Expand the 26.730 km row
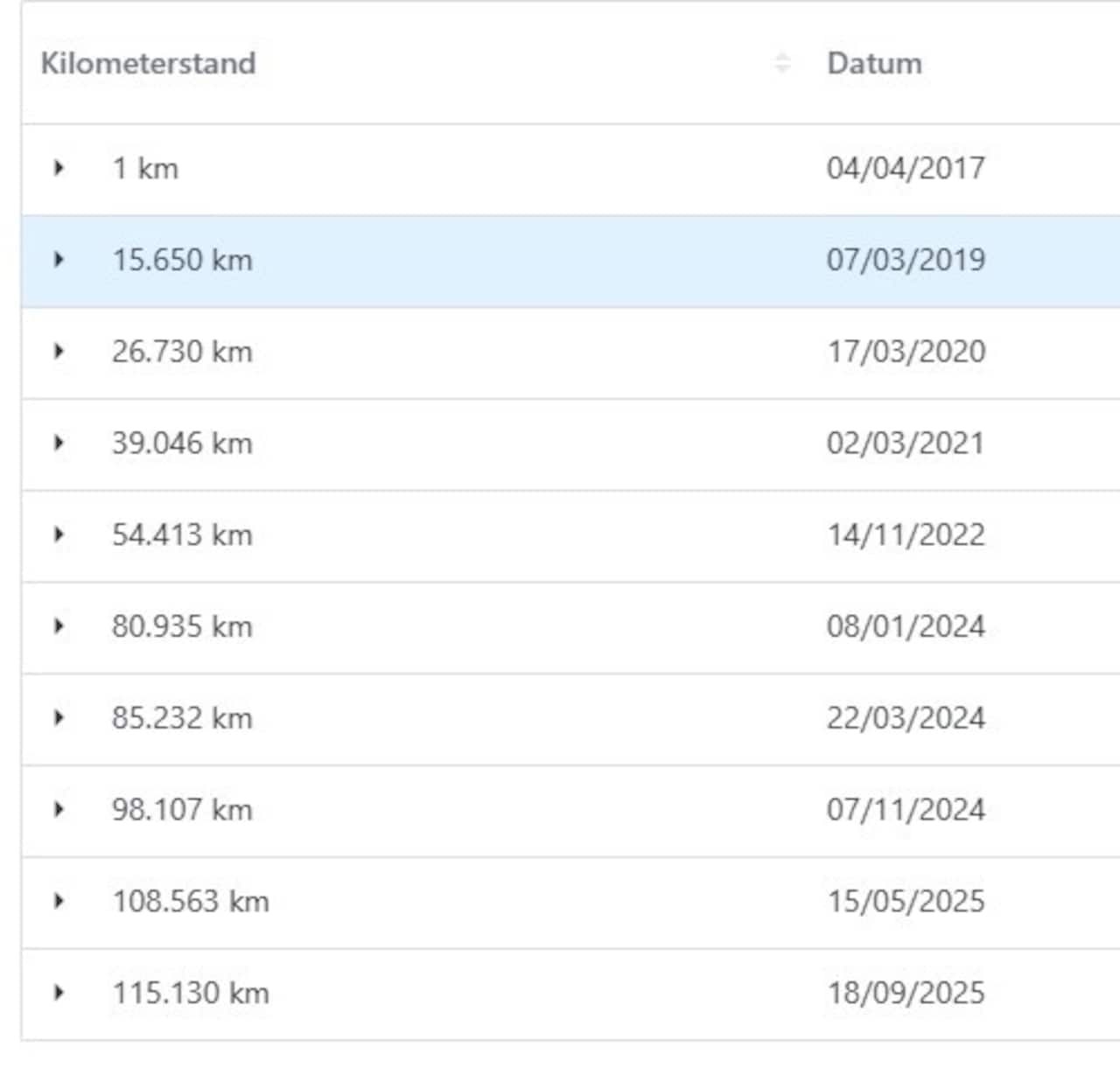This screenshot has height=1075, width=1120. [59, 351]
